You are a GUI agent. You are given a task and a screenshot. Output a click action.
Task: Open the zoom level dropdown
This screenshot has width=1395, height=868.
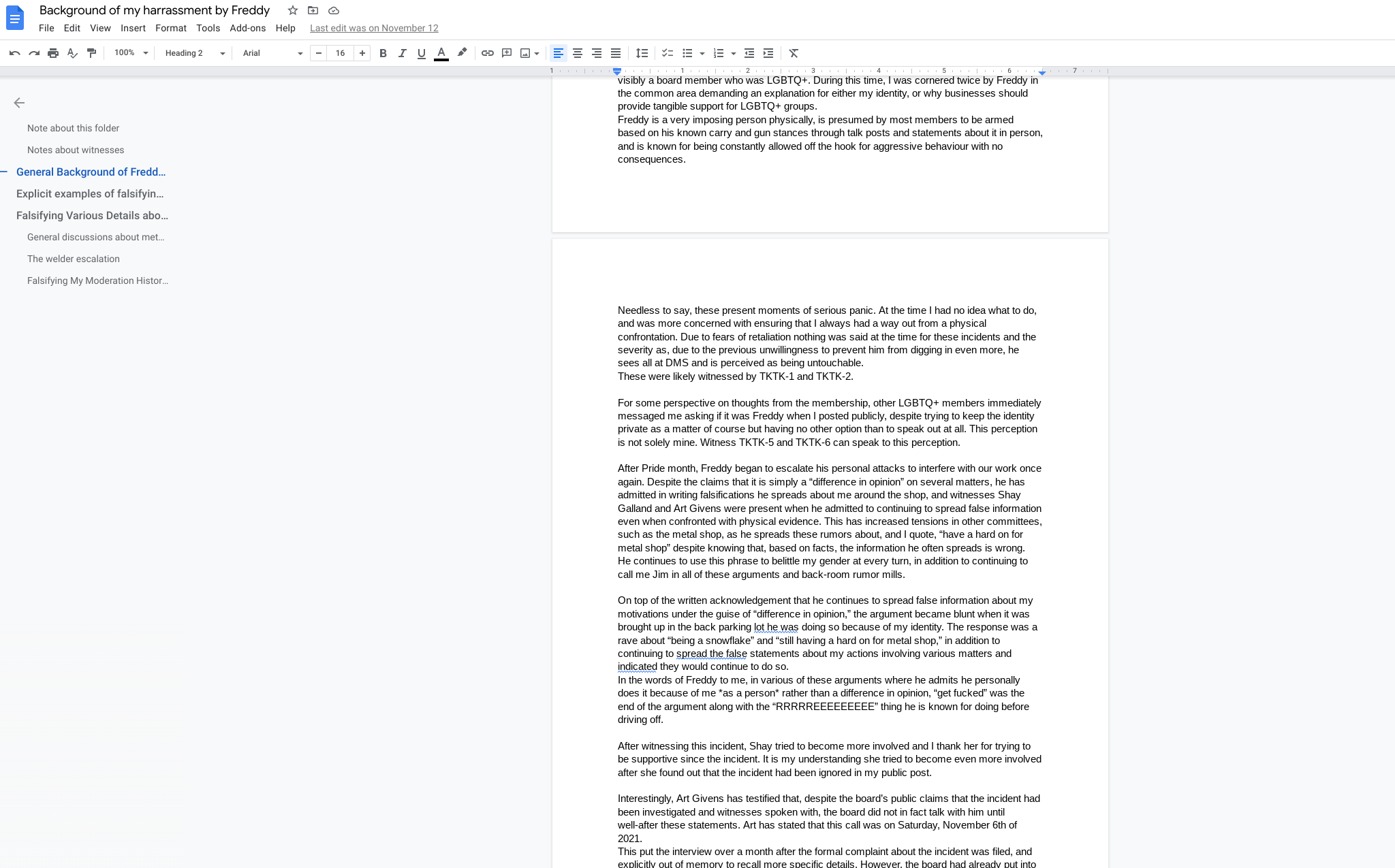(x=131, y=53)
